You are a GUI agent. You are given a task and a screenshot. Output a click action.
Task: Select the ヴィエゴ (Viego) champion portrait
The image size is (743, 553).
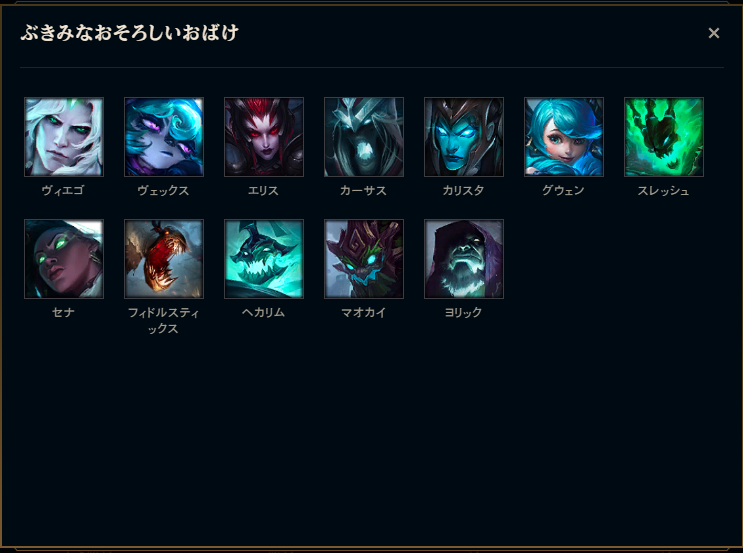click(64, 137)
